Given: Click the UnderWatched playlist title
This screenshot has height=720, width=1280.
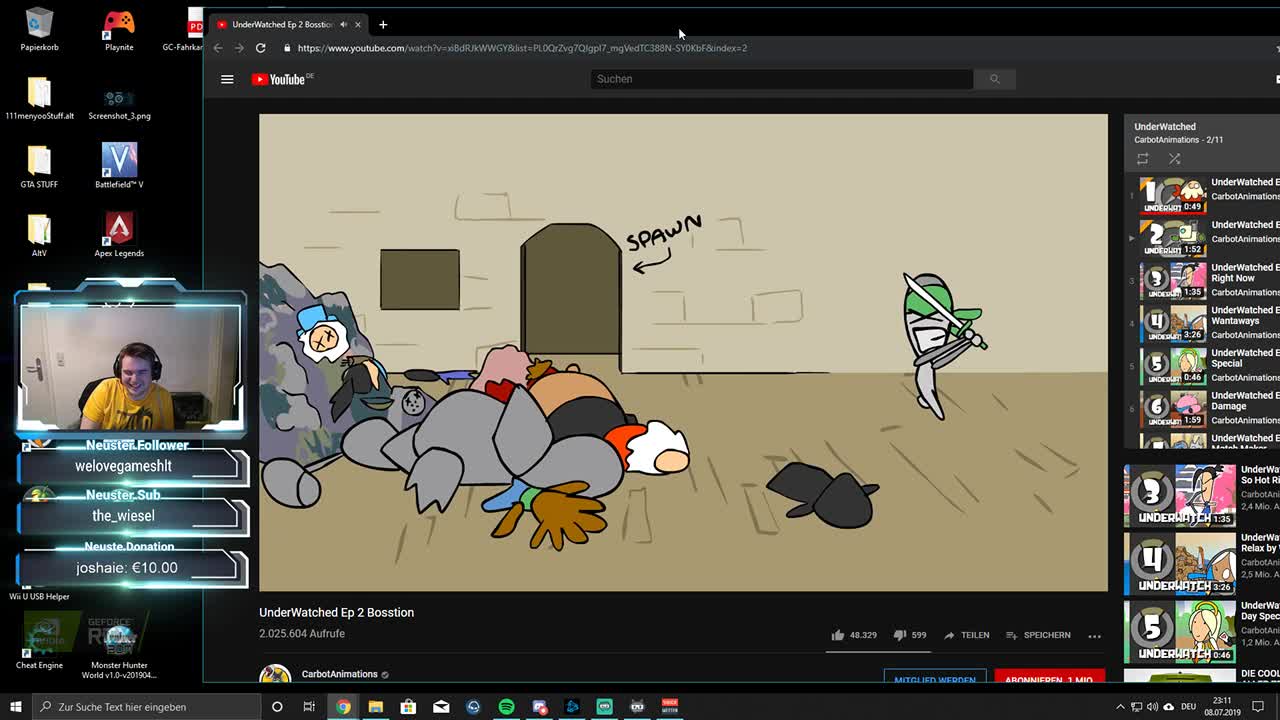Looking at the screenshot, I should pos(1165,127).
